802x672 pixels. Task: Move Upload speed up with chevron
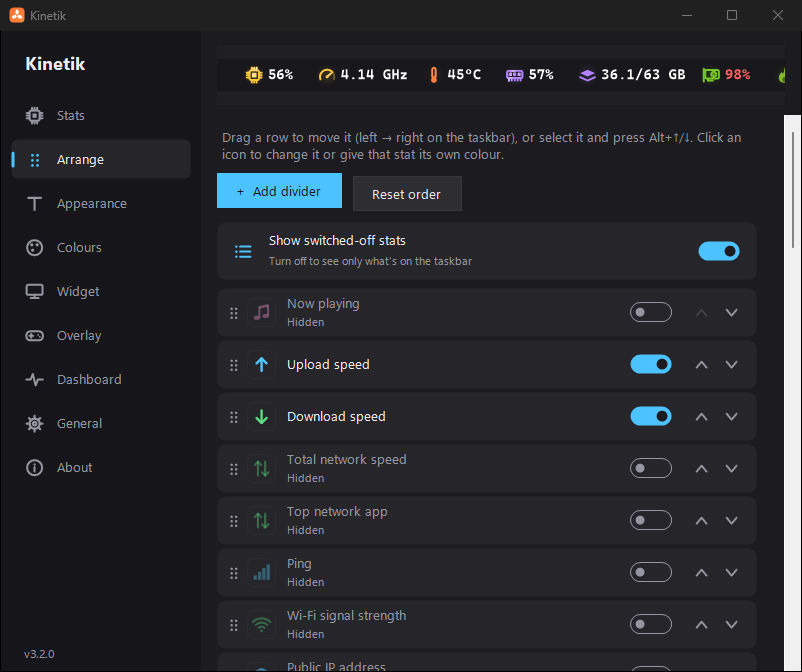(x=701, y=365)
